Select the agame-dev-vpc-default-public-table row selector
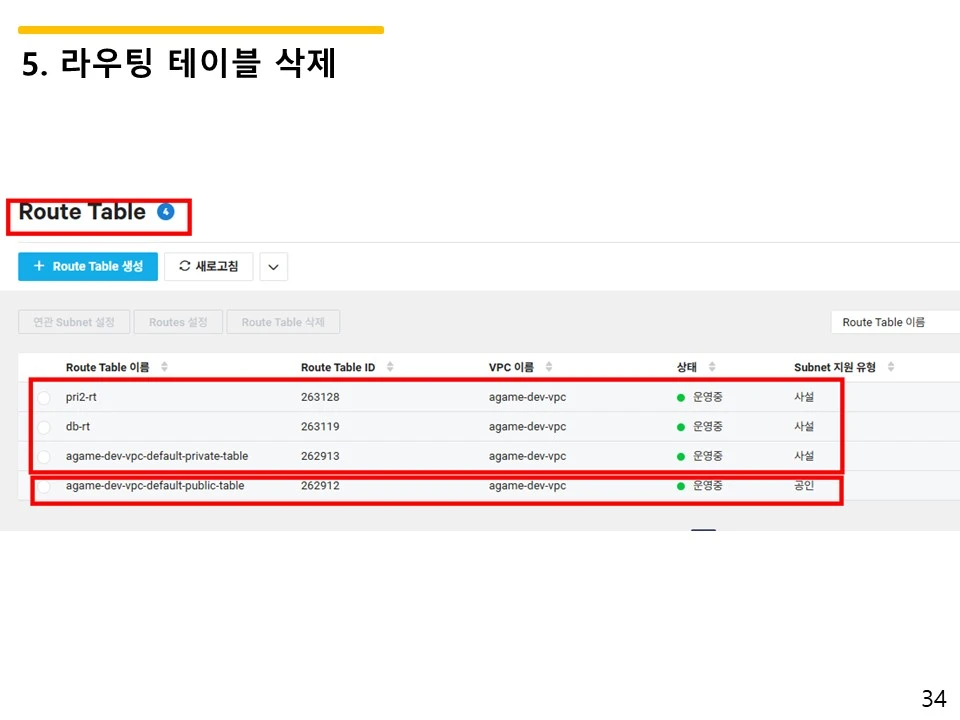Viewport: 960px width, 720px height. tap(43, 487)
